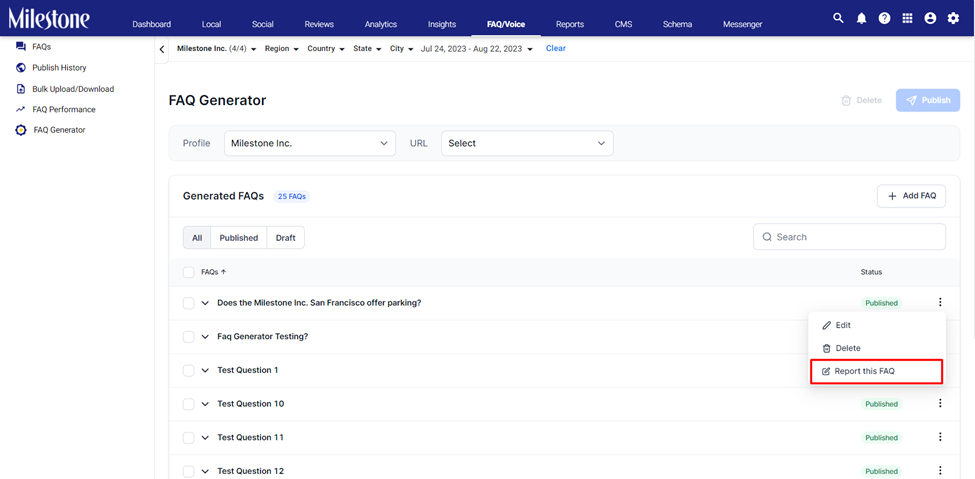Check the Faq Generator Testing checkbox
This screenshot has height=479, width=975.
[188, 337]
